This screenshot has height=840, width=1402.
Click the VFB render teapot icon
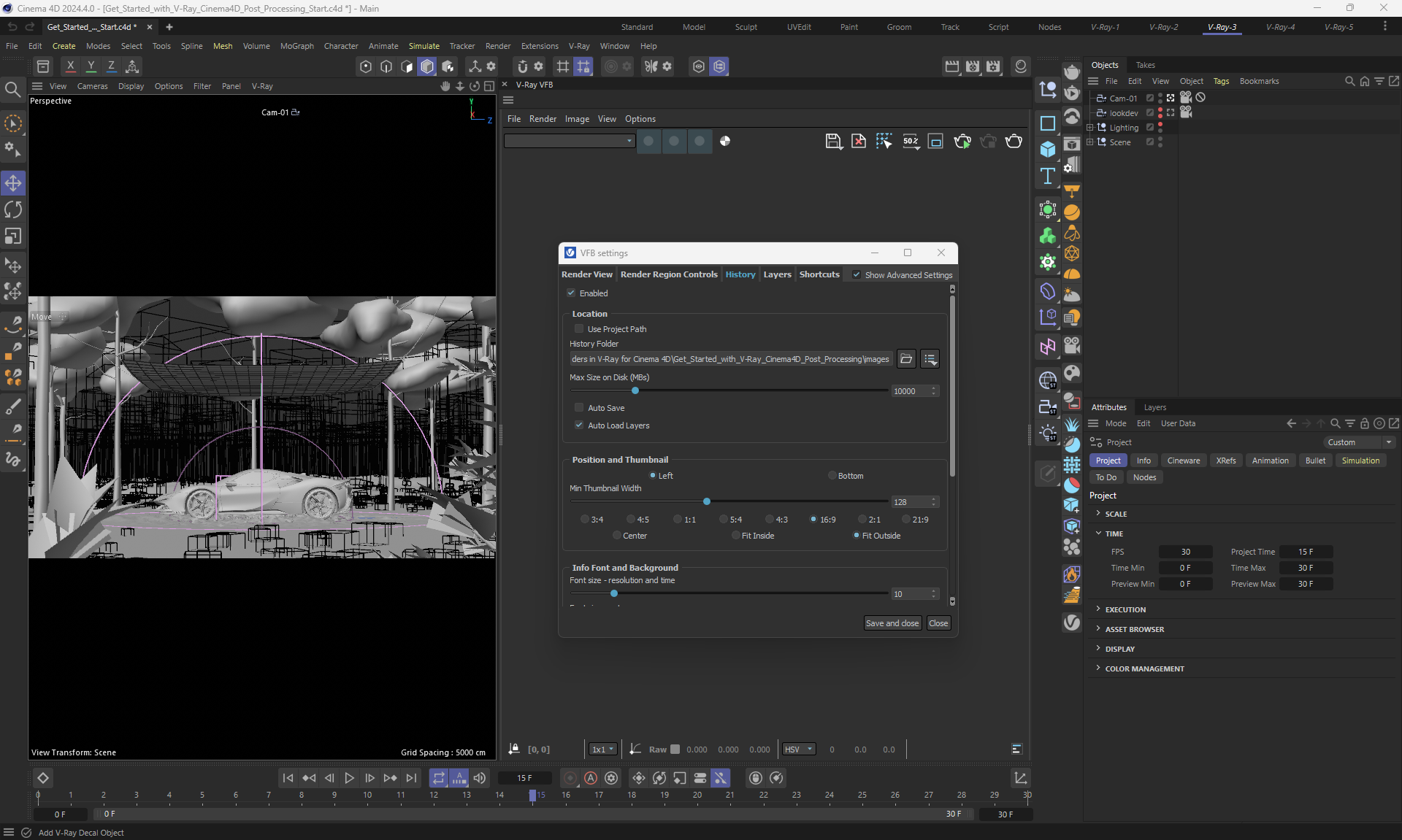coord(1014,142)
